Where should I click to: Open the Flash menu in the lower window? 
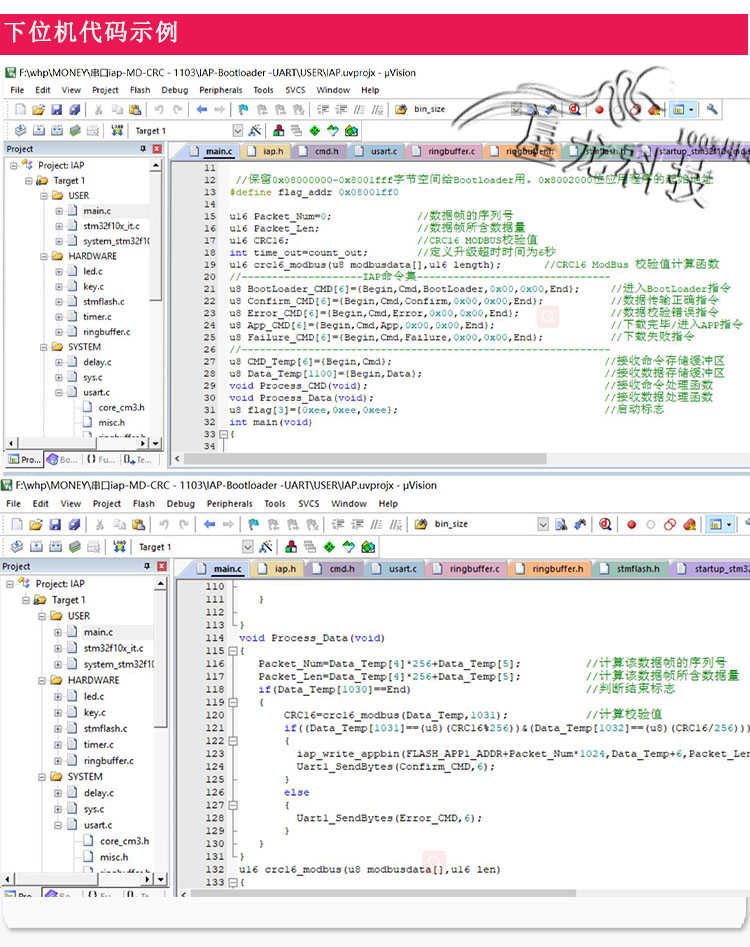[x=144, y=504]
